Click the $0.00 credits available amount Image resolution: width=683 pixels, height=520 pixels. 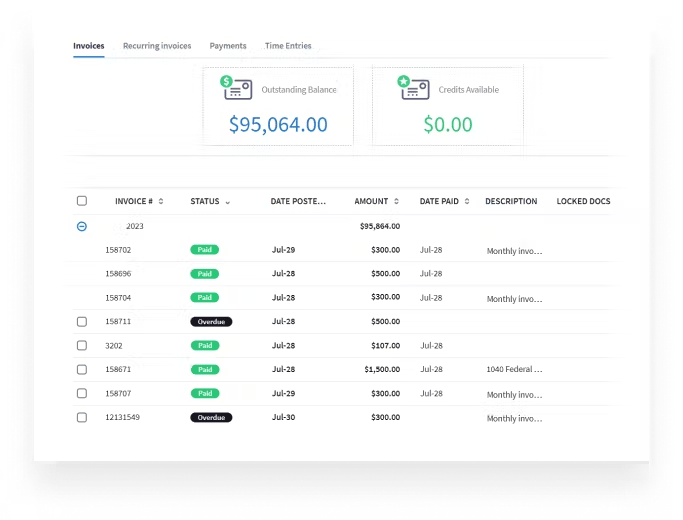(x=448, y=125)
